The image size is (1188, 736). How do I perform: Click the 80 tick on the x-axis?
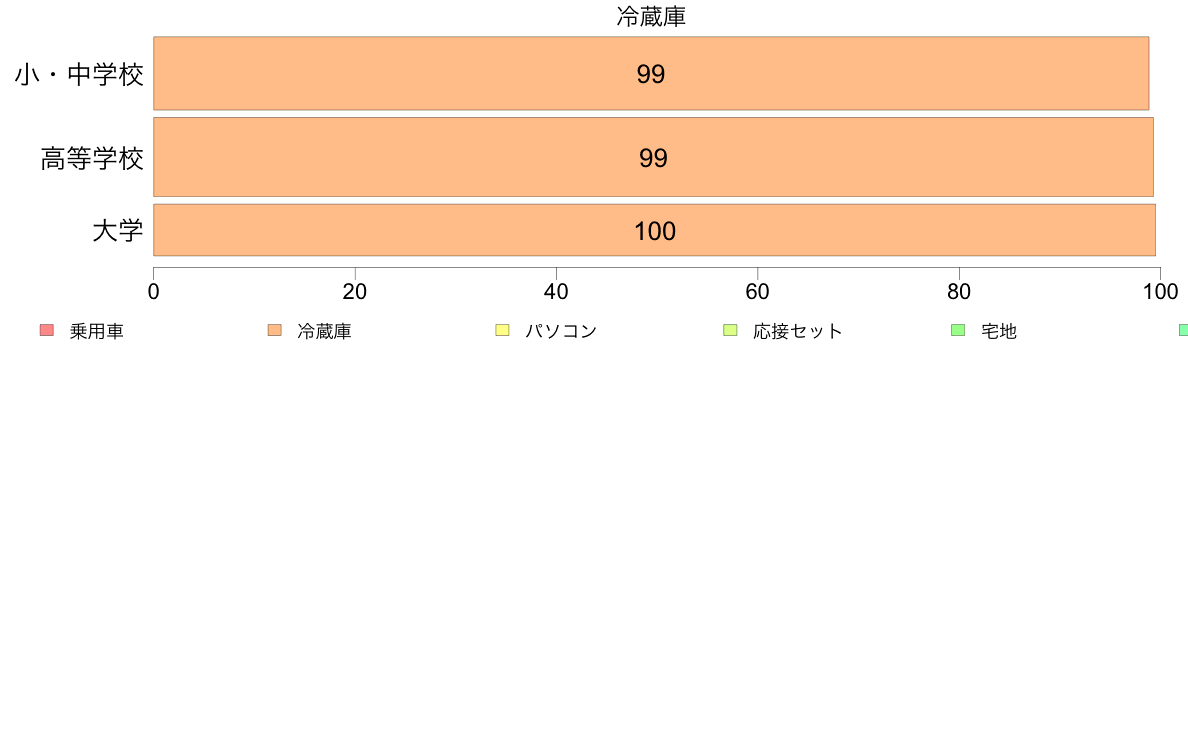[959, 292]
